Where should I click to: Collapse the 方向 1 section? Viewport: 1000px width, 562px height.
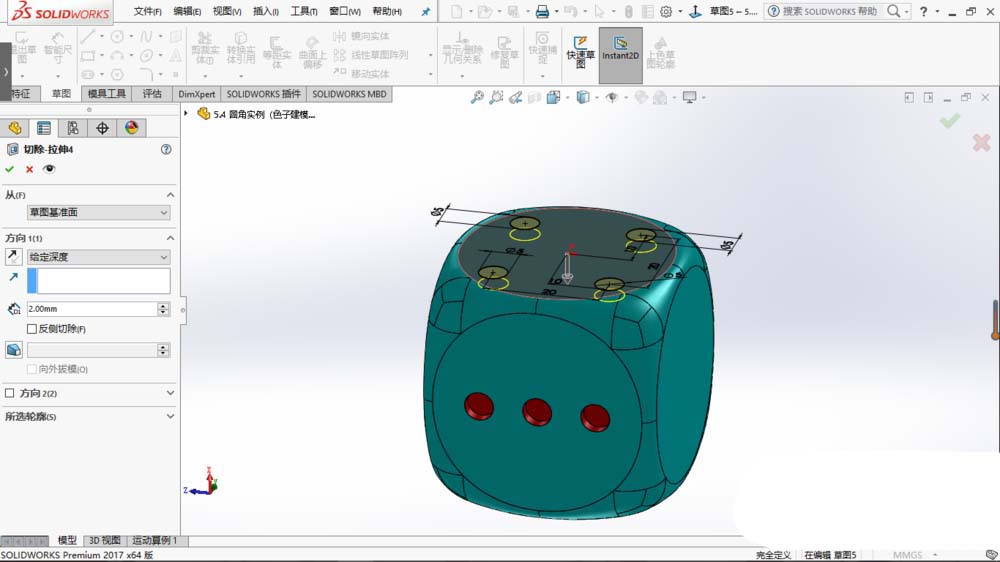click(x=170, y=238)
